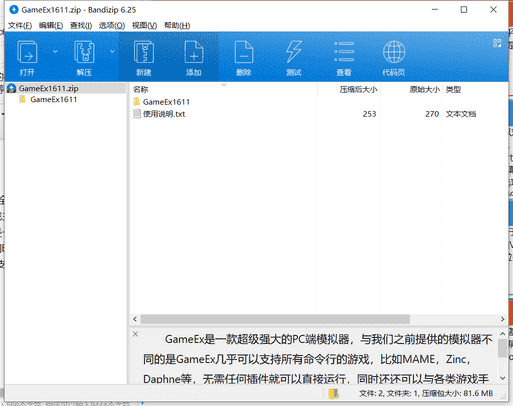
Task: Click the comment pane vertical scrollbar thumb
Action: pyautogui.click(x=503, y=348)
